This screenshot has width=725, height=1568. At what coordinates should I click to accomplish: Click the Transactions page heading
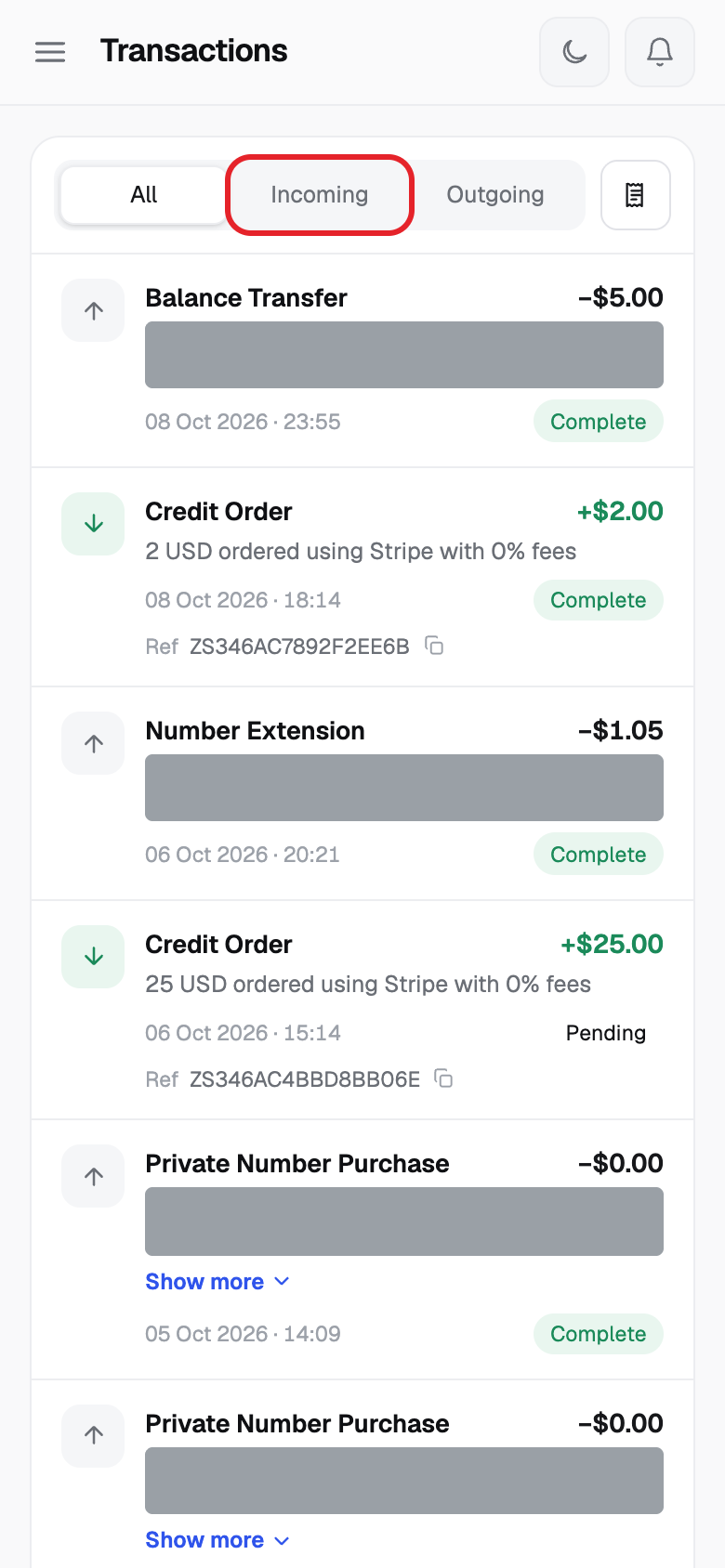tap(193, 51)
